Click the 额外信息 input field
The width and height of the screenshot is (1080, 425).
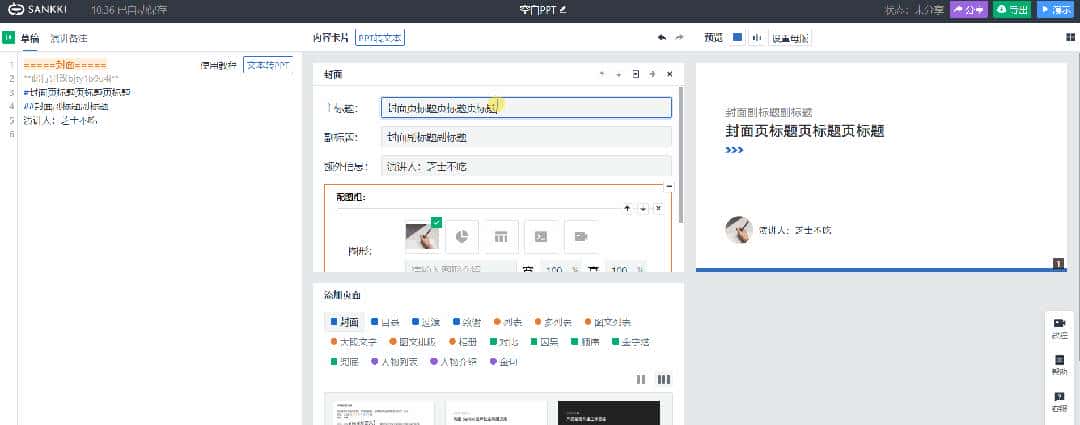526,166
